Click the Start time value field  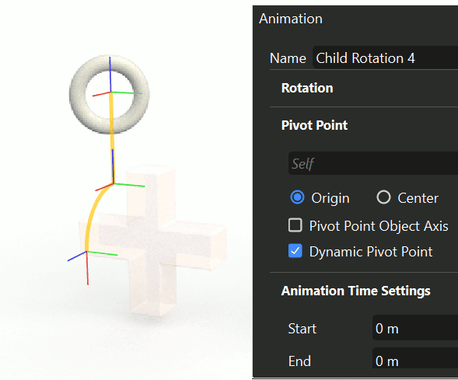(x=415, y=328)
